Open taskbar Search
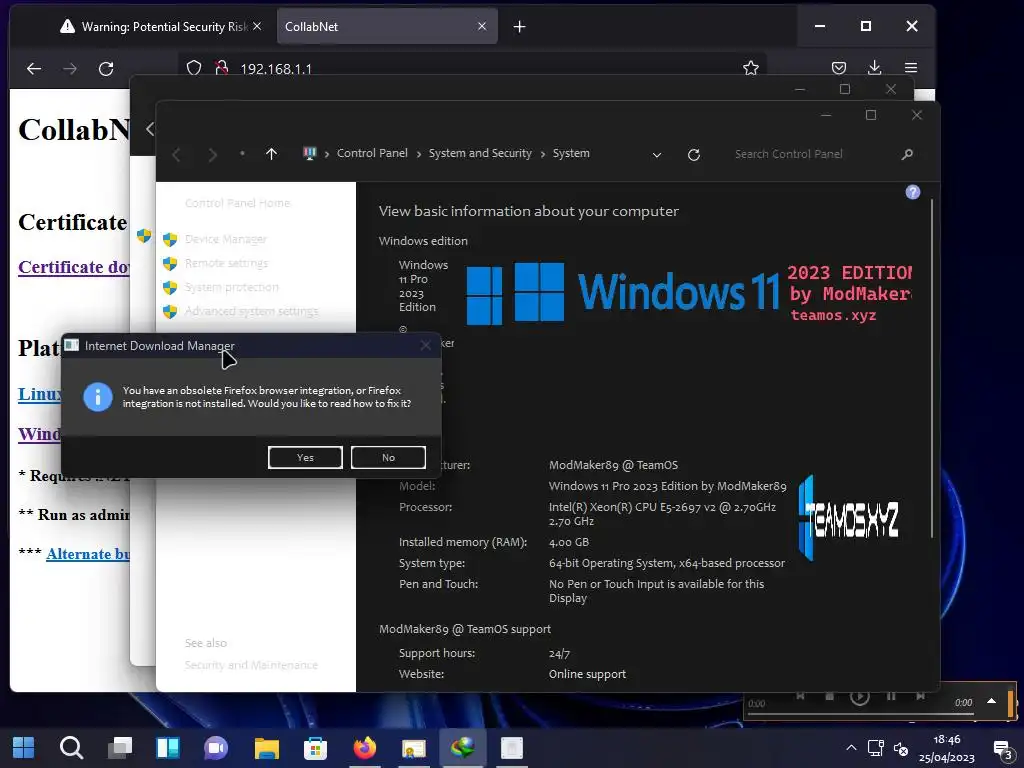1024x768 pixels. point(71,748)
